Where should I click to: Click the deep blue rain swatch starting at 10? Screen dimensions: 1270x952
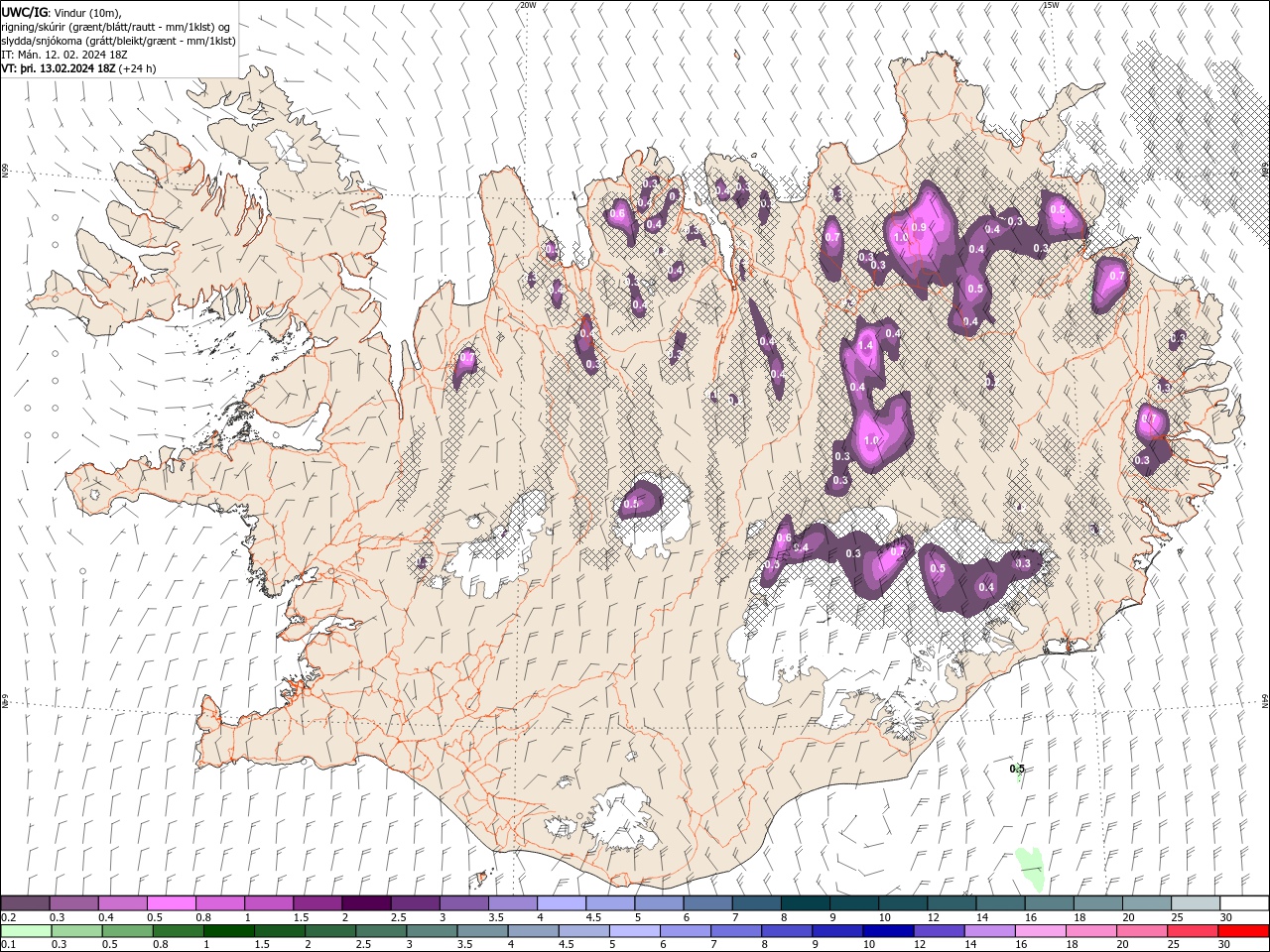[886, 931]
